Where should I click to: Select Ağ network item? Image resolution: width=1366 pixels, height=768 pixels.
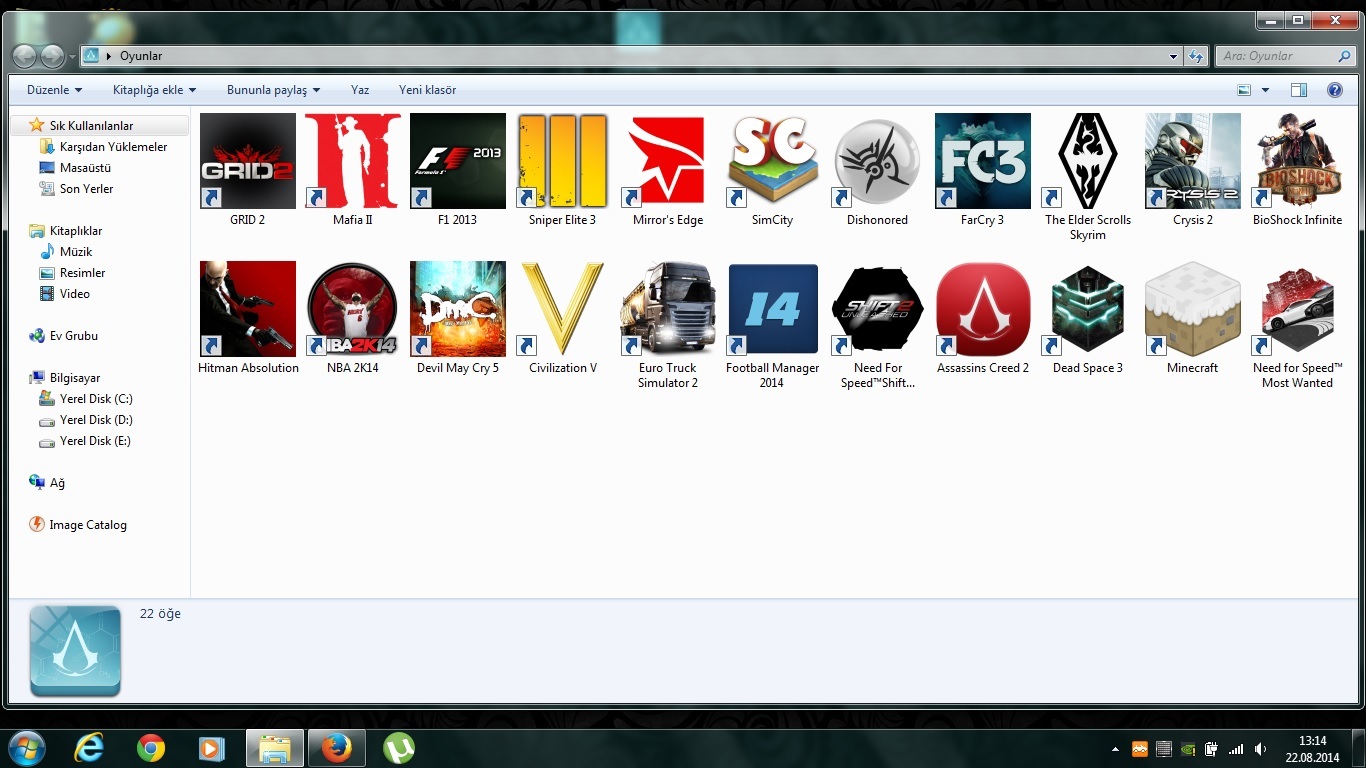pyautogui.click(x=56, y=483)
